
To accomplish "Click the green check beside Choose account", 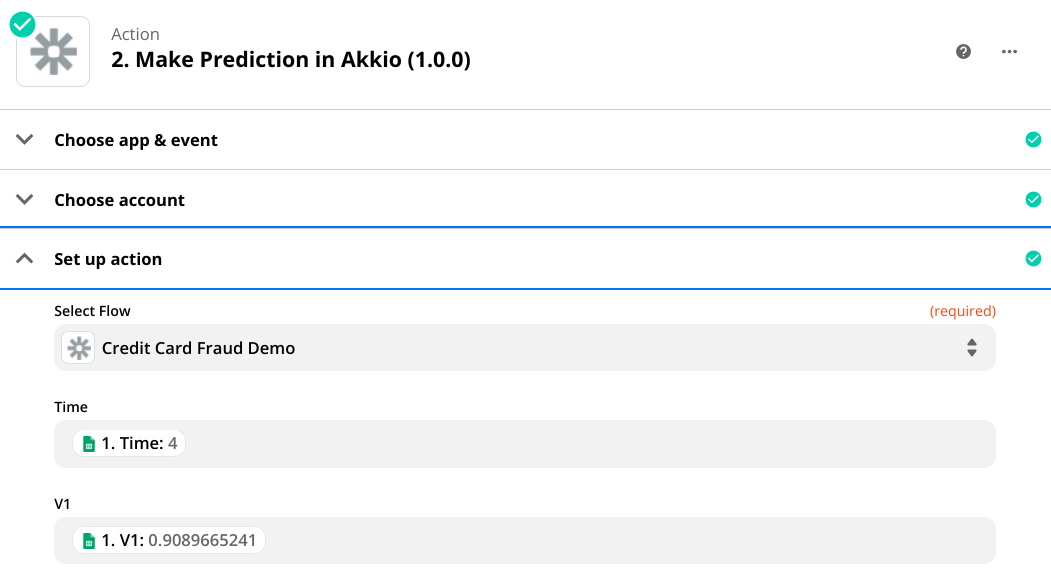I will pos(1033,200).
